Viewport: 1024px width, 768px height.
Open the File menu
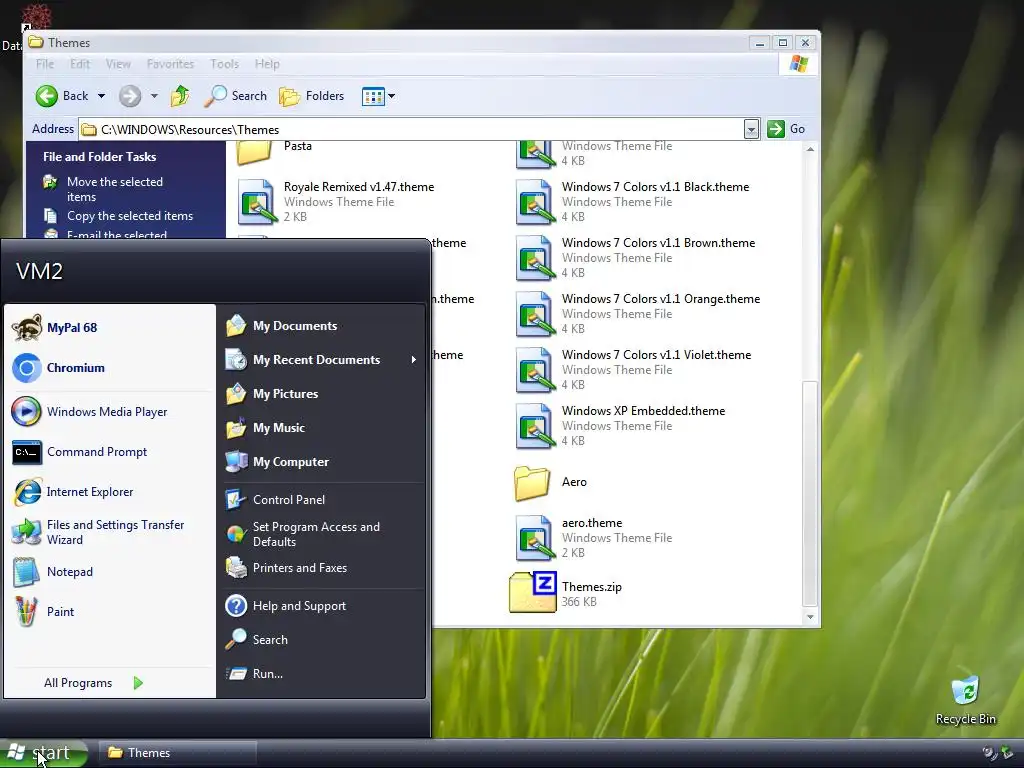(45, 64)
